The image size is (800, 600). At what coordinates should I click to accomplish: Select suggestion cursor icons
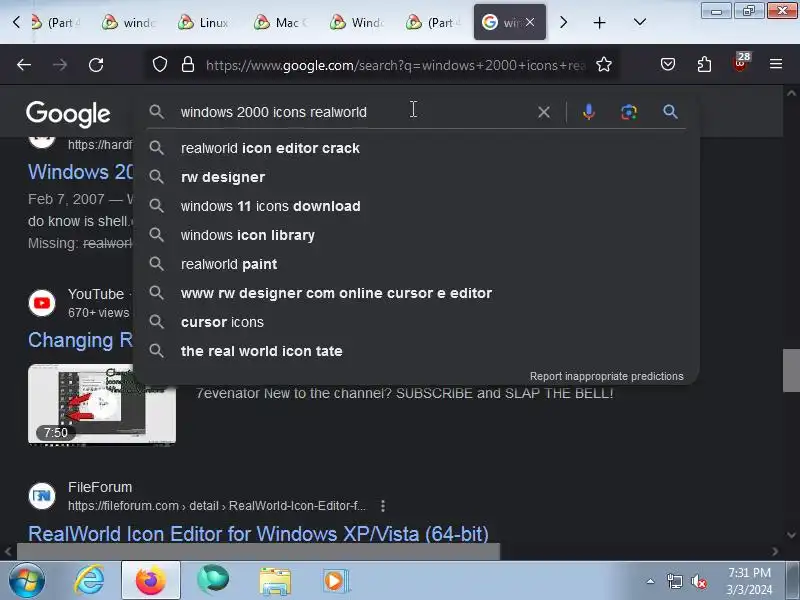point(416,322)
